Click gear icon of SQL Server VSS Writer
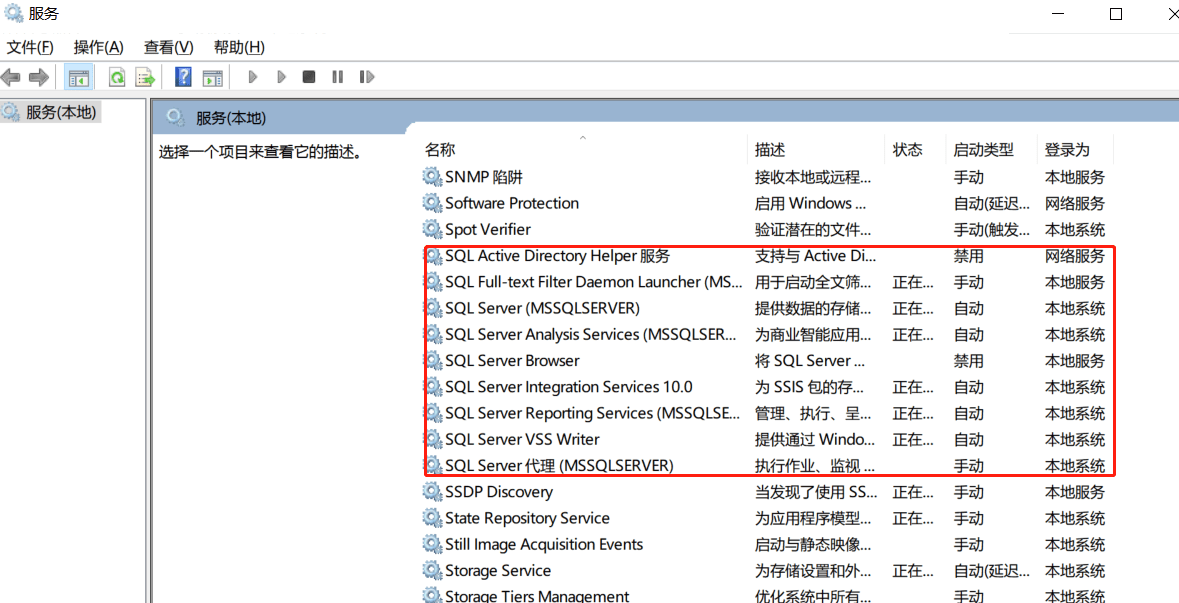The width and height of the screenshot is (1179, 603). tap(433, 439)
